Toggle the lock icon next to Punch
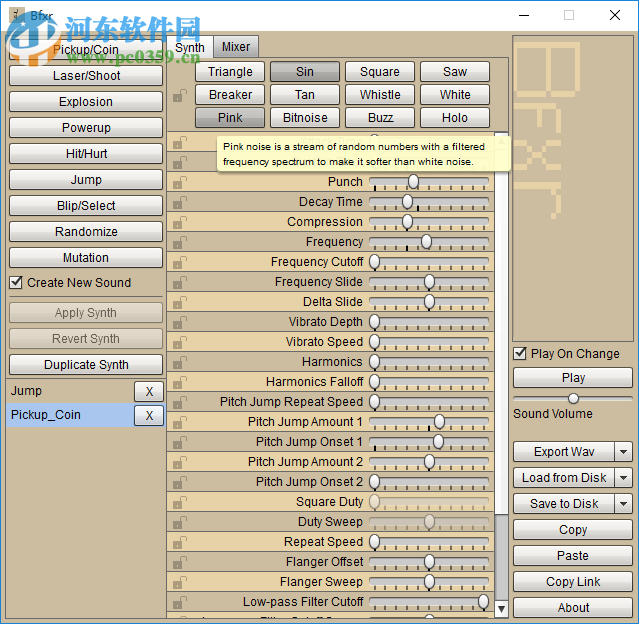Viewport: 639px width, 624px height. click(x=180, y=182)
